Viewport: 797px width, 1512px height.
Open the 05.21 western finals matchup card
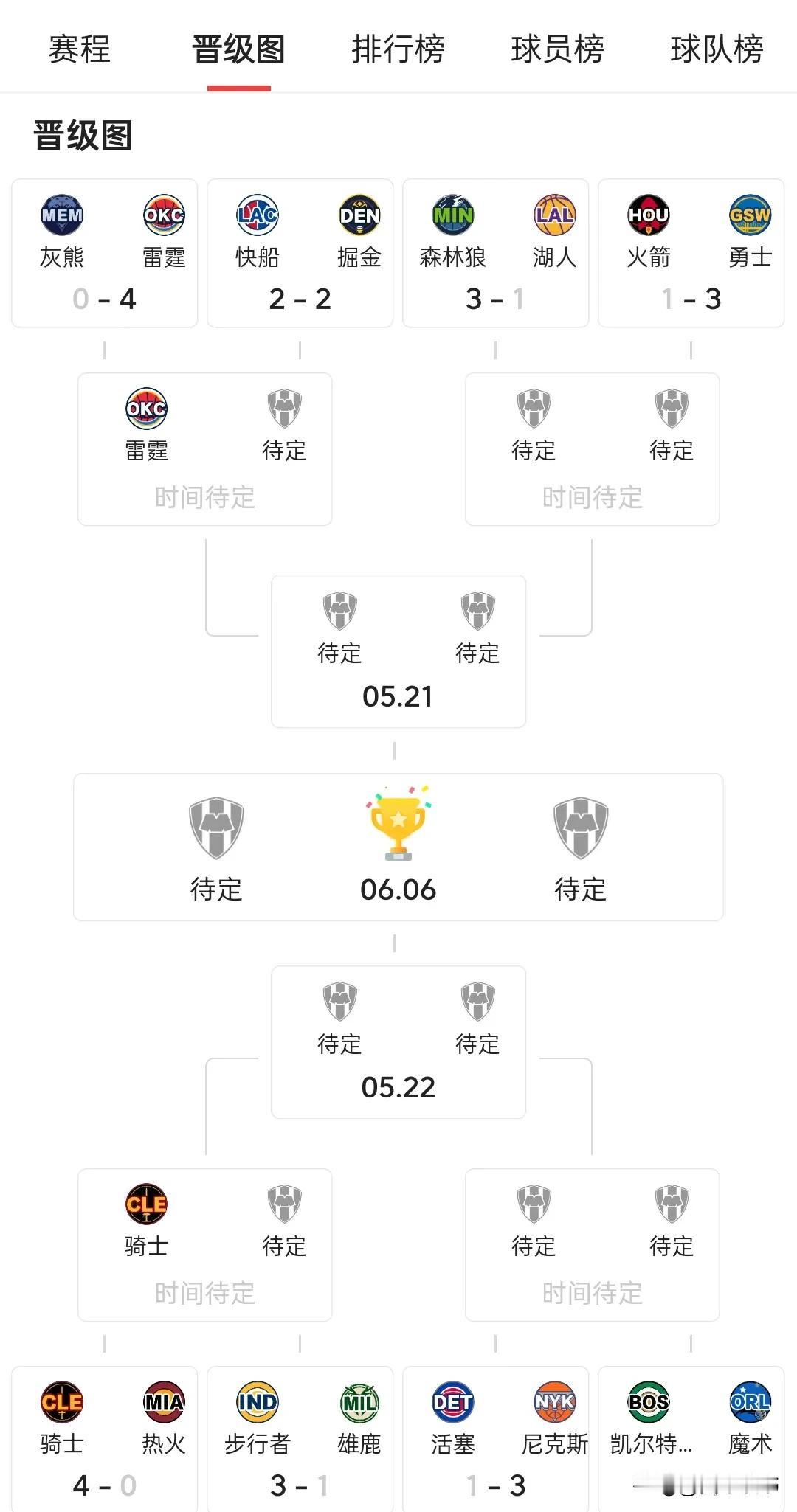pos(398,651)
